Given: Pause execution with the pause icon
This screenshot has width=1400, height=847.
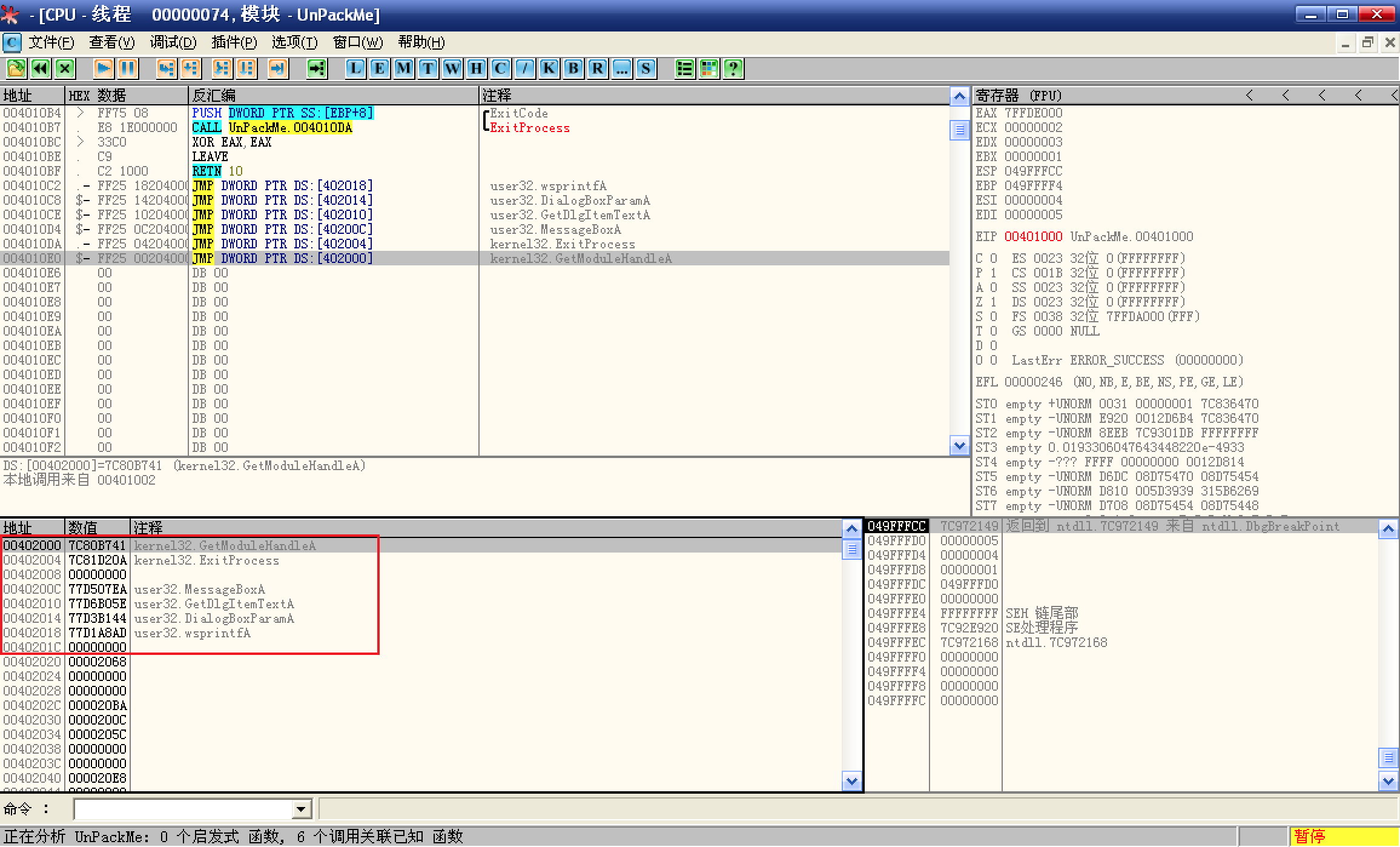Looking at the screenshot, I should [128, 68].
